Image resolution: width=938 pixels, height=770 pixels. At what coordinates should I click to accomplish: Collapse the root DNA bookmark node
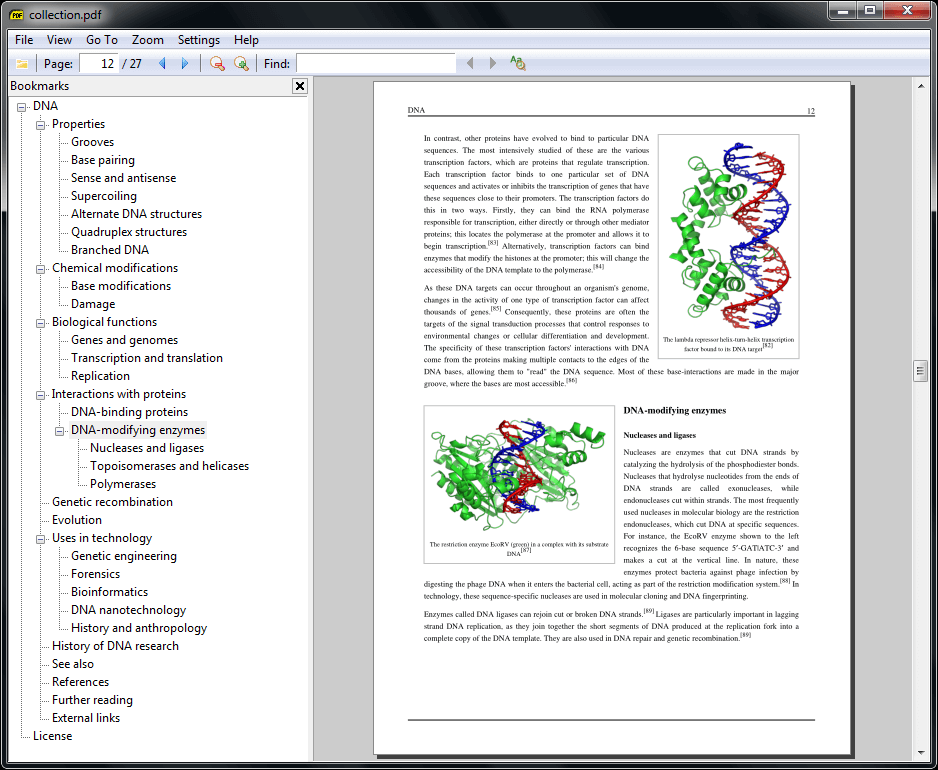pos(22,107)
